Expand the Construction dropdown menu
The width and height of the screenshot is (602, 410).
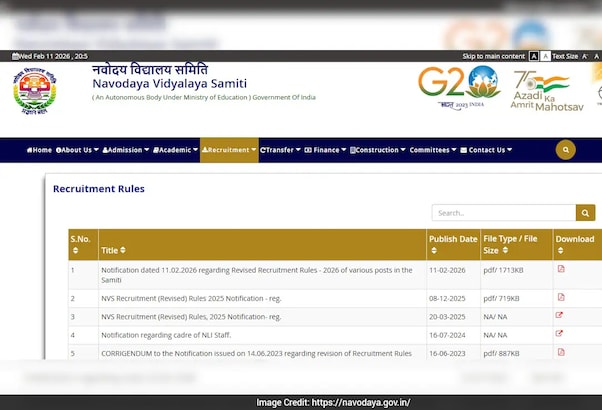[x=378, y=150]
